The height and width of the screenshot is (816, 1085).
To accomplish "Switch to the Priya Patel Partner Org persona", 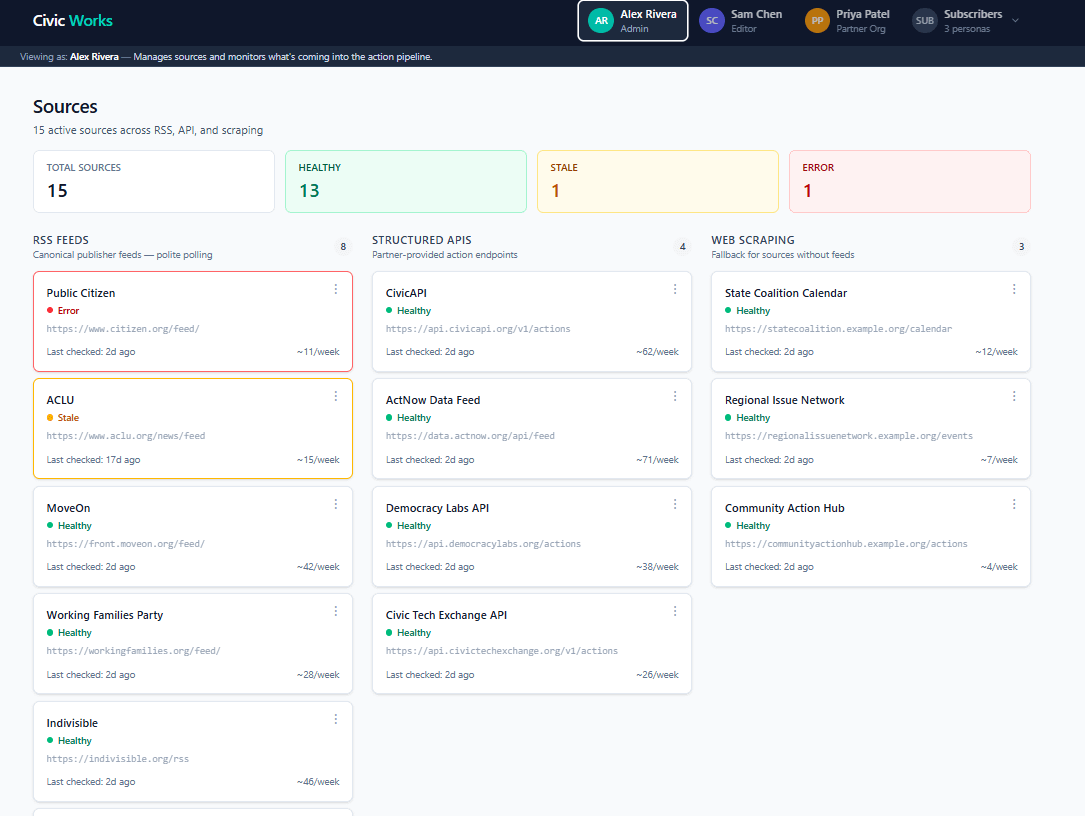I will [x=848, y=21].
